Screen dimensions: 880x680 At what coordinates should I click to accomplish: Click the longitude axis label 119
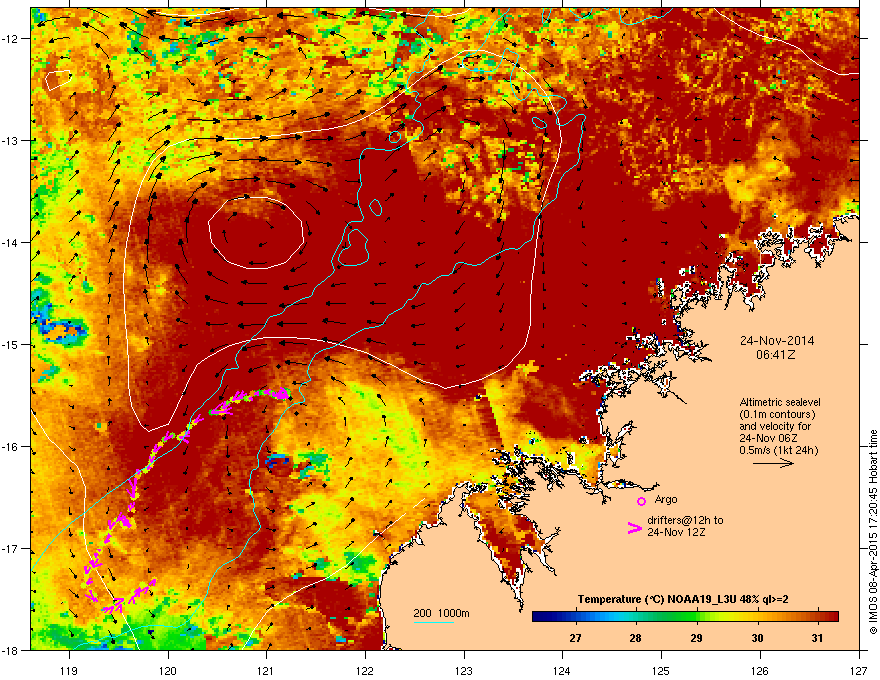point(69,670)
